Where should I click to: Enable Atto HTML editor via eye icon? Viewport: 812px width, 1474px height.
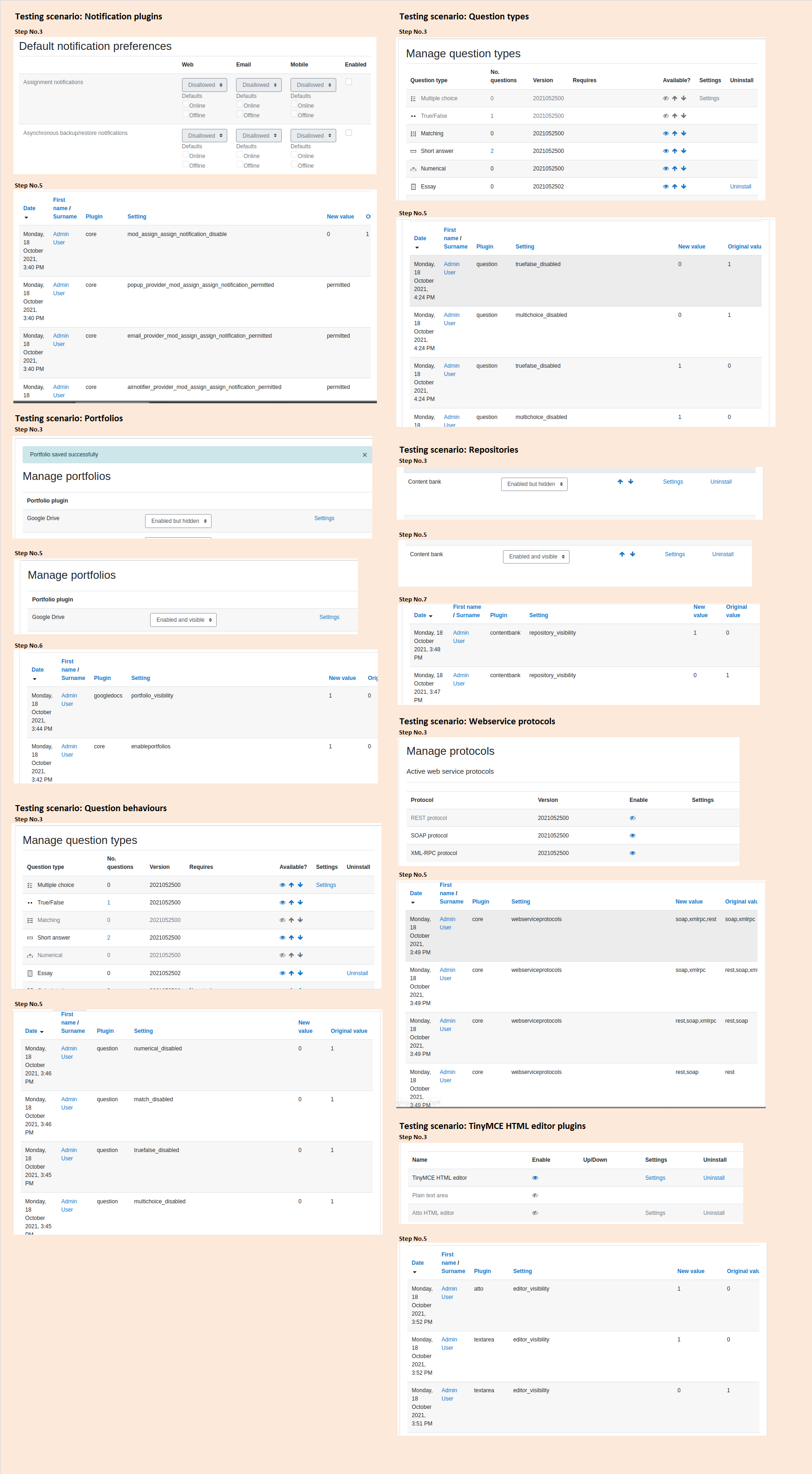(535, 1213)
